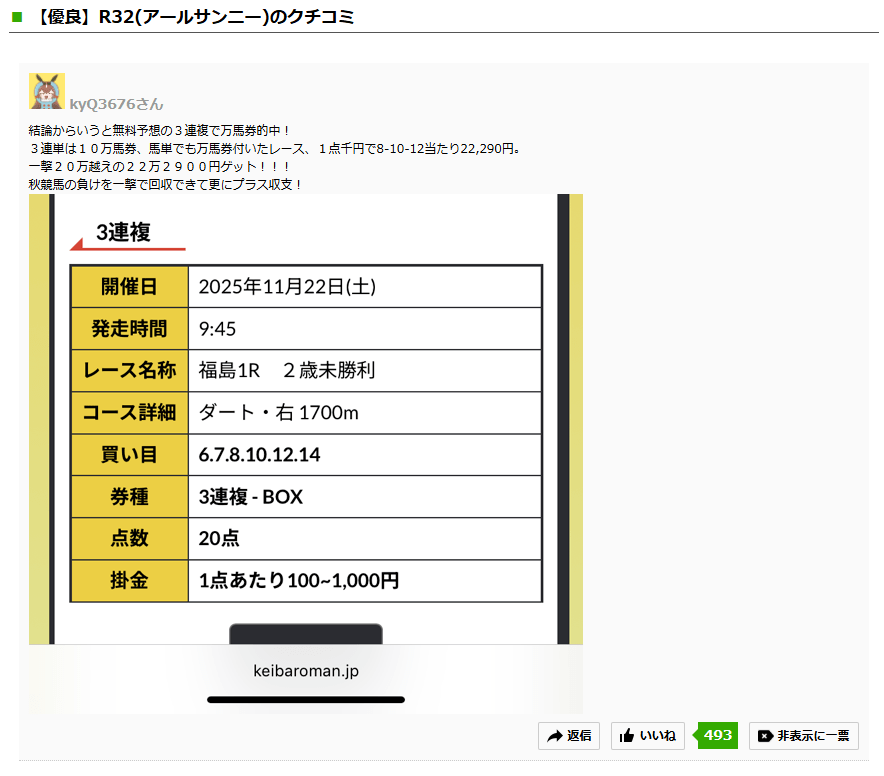Click the dark button at the image bottom
This screenshot has height=776, width=884.
(306, 634)
